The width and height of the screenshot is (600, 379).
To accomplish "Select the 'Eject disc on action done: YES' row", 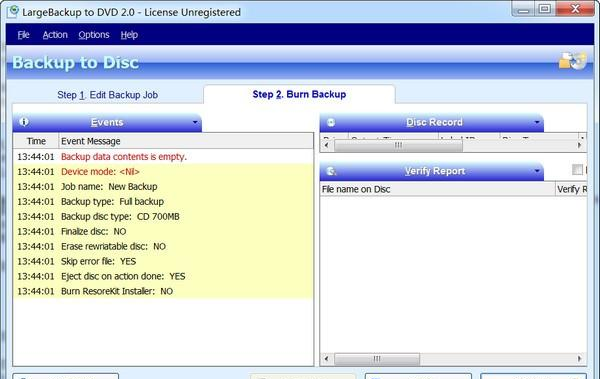I will click(163, 276).
